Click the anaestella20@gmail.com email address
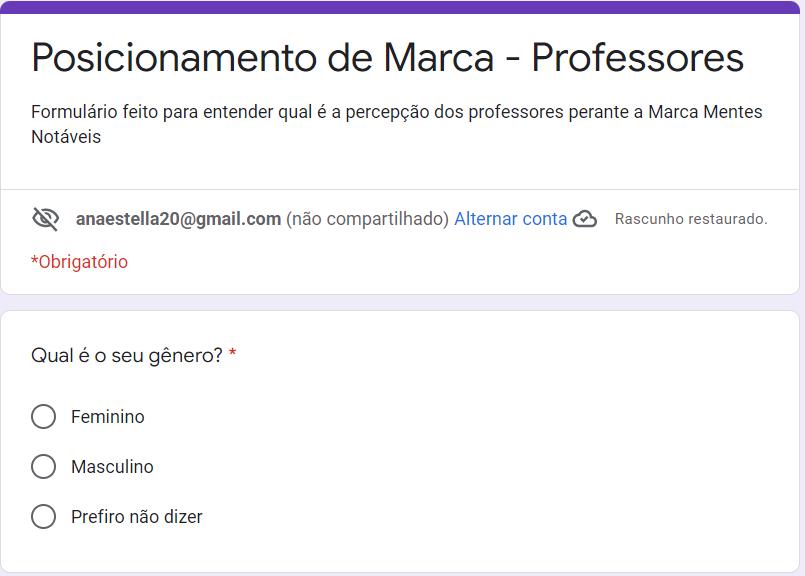Screen dimensions: 805x576 (178, 219)
